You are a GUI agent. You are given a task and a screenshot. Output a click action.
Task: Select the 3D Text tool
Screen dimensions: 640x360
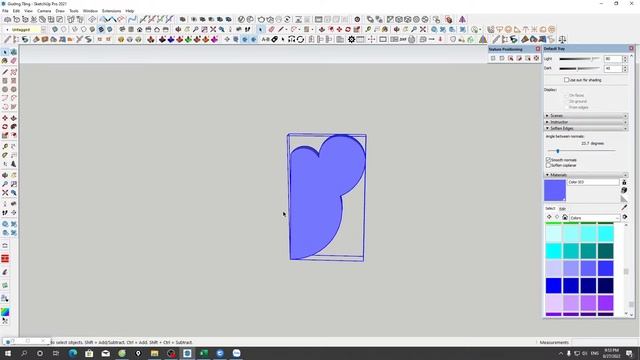tap(13, 164)
